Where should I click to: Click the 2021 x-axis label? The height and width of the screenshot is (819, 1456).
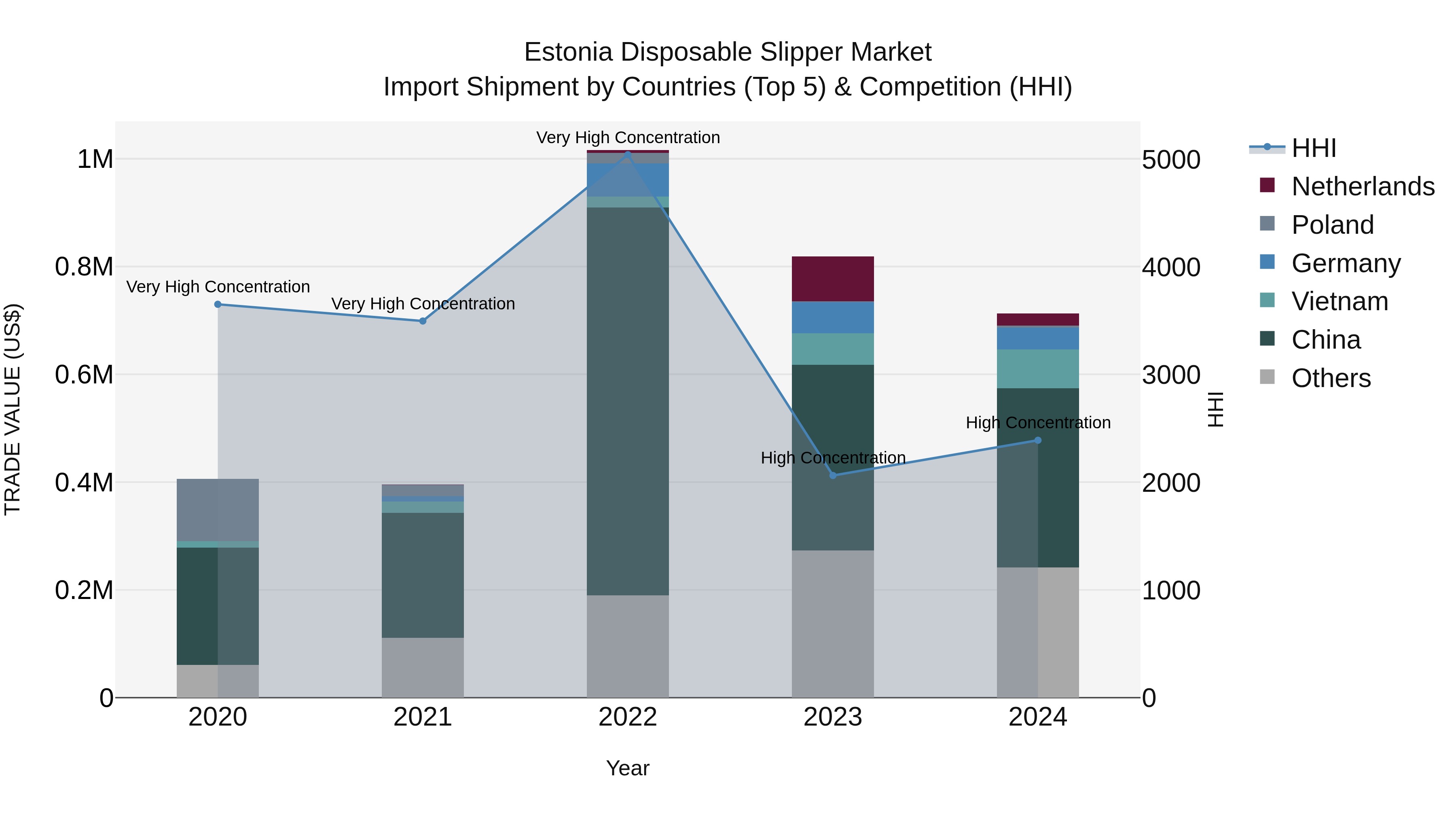(x=423, y=717)
